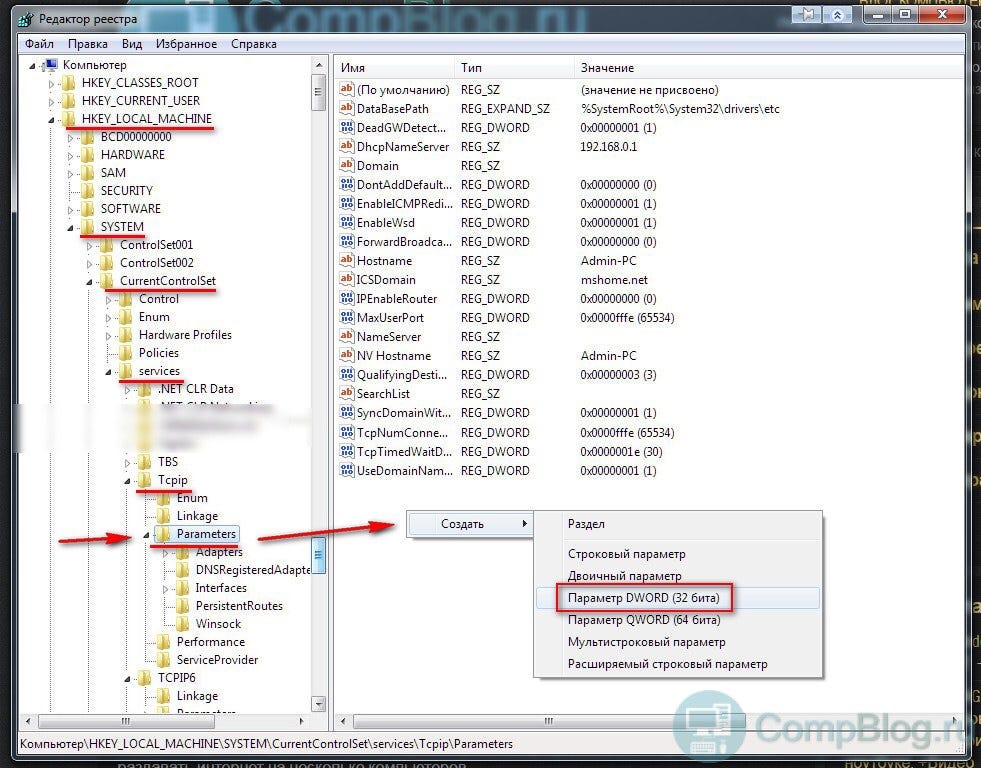Click the HKEY_CLASSES_ROOT folder icon

(x=69, y=83)
